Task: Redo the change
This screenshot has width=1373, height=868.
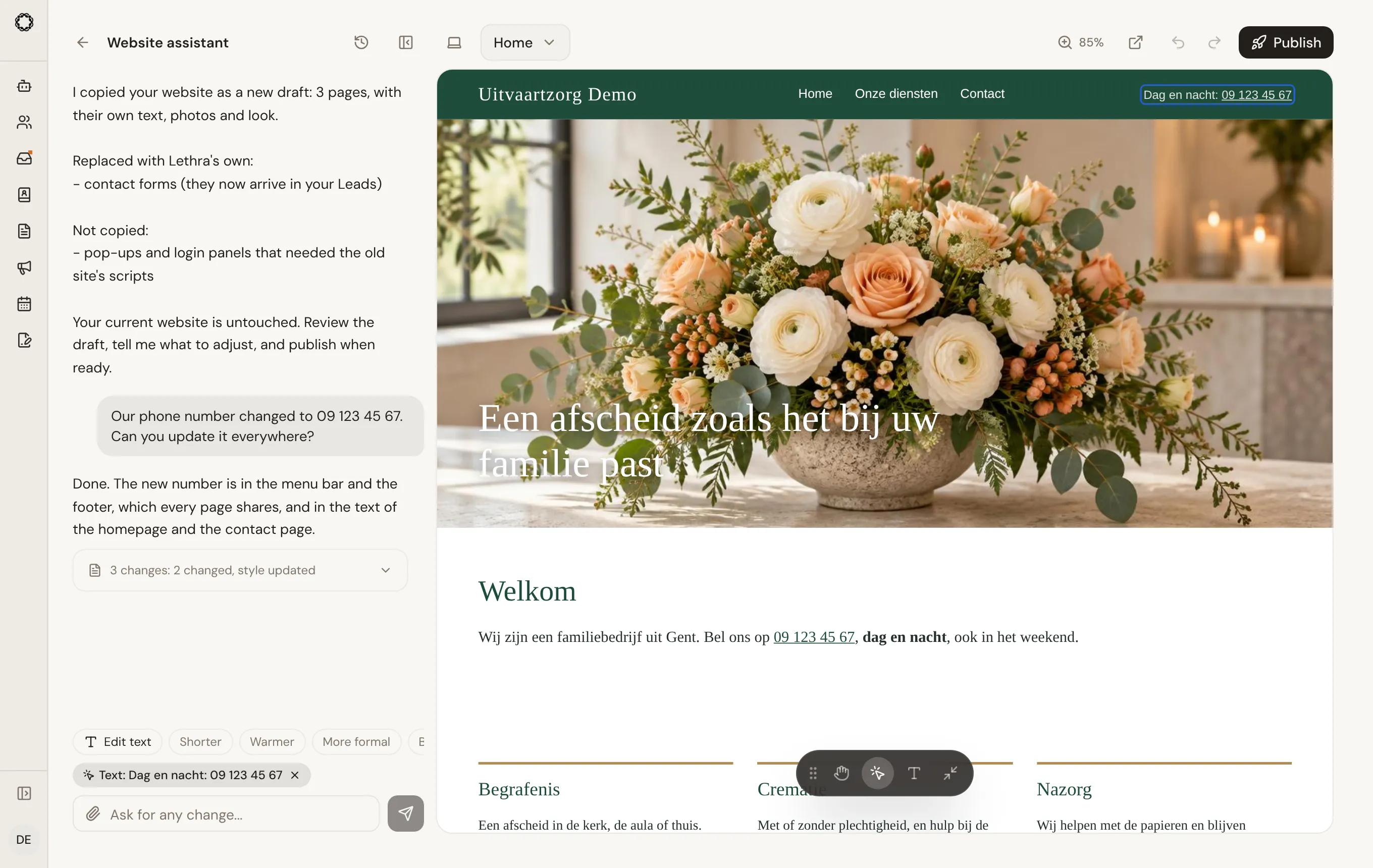Action: pos(1214,43)
